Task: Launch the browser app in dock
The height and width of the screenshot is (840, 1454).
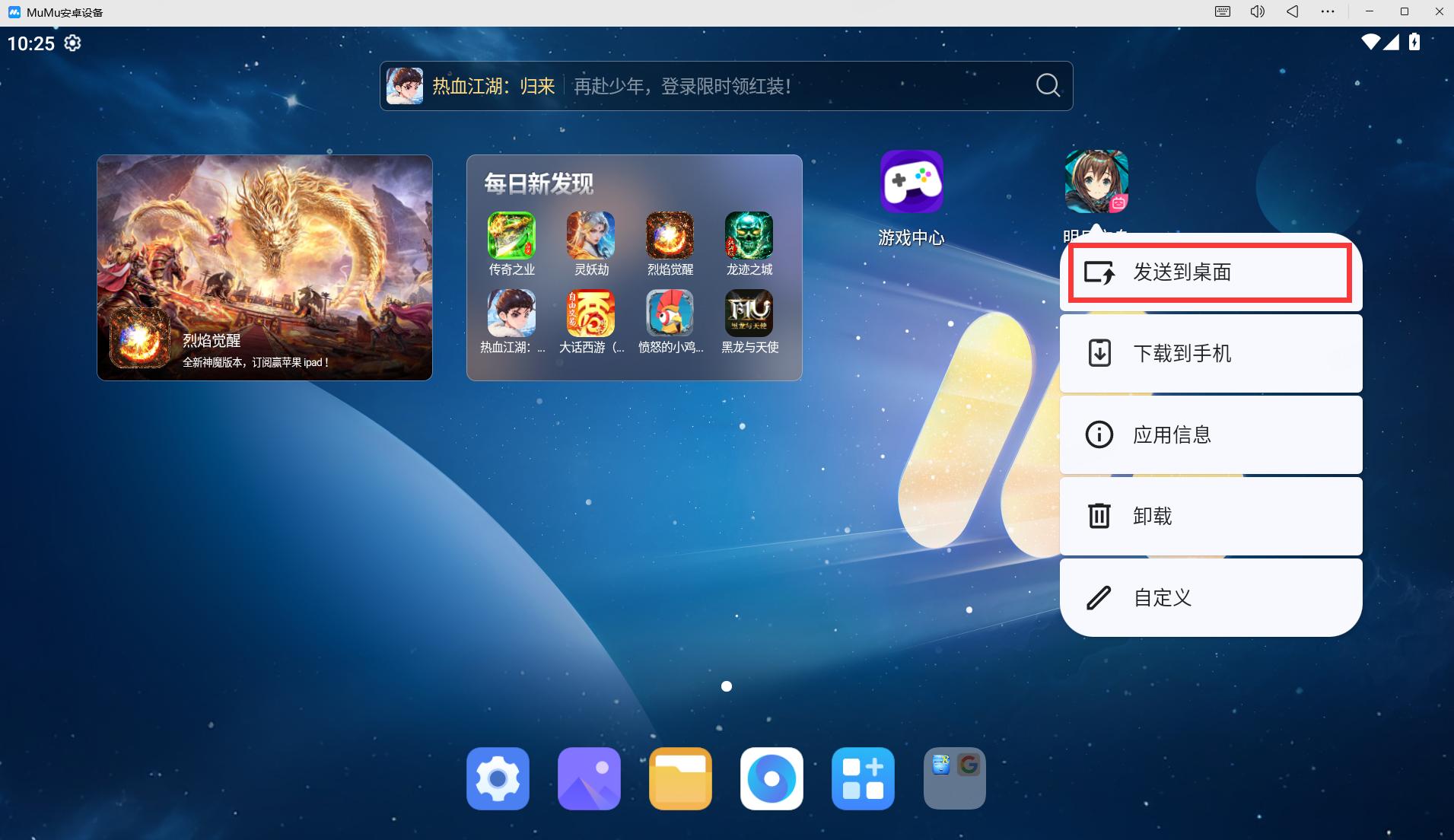Action: tap(772, 778)
